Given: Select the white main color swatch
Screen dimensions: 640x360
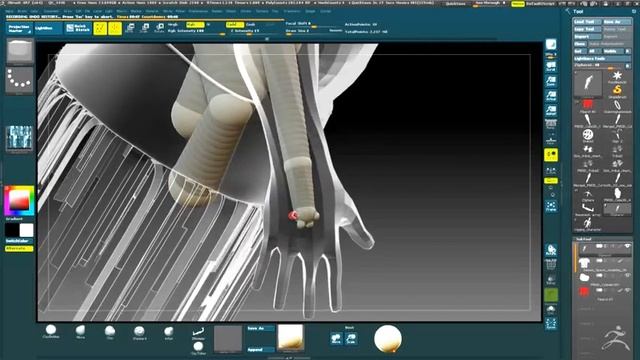Looking at the screenshot, I should click(x=26, y=230).
